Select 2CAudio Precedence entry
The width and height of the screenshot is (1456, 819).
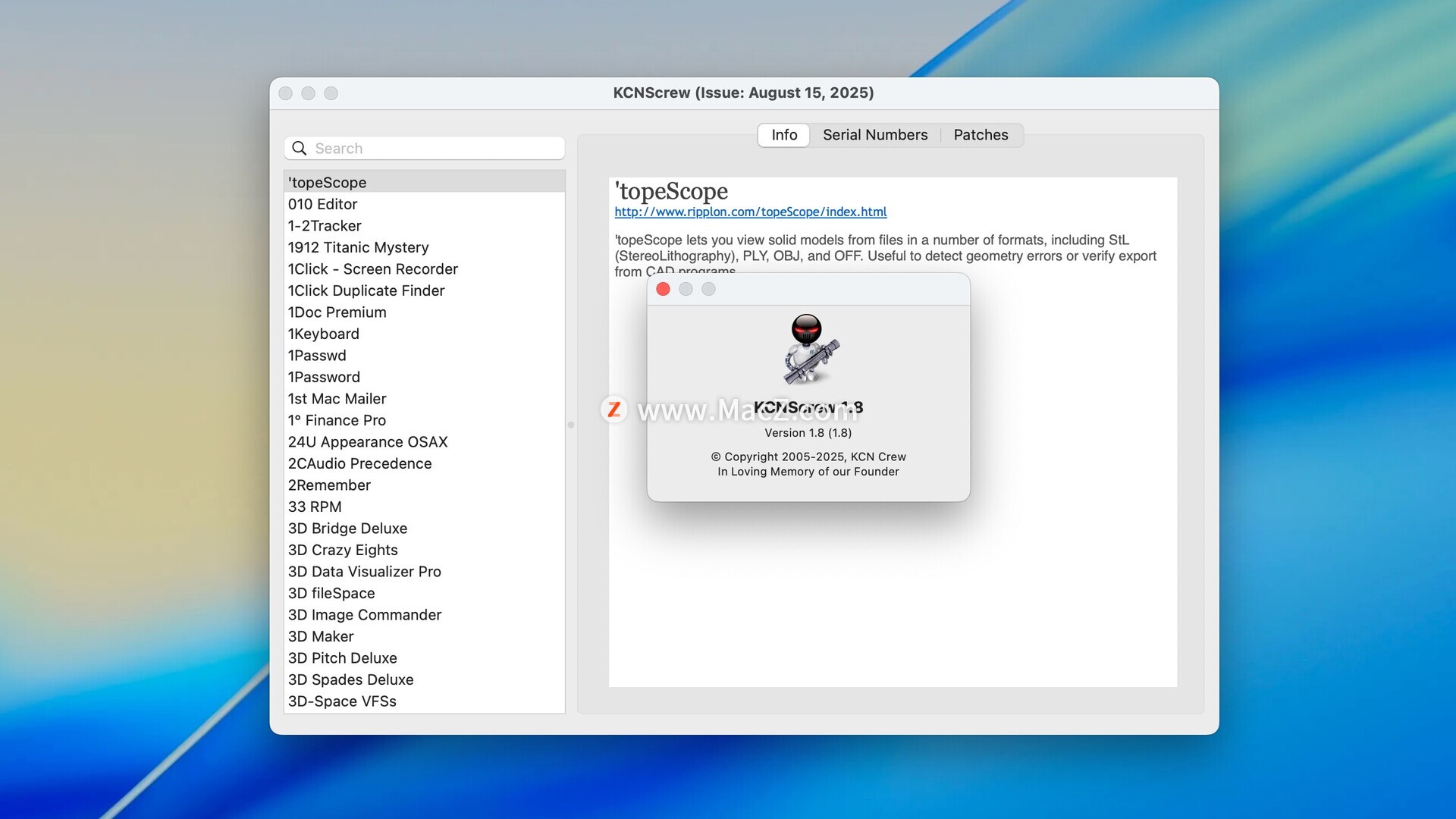point(425,463)
